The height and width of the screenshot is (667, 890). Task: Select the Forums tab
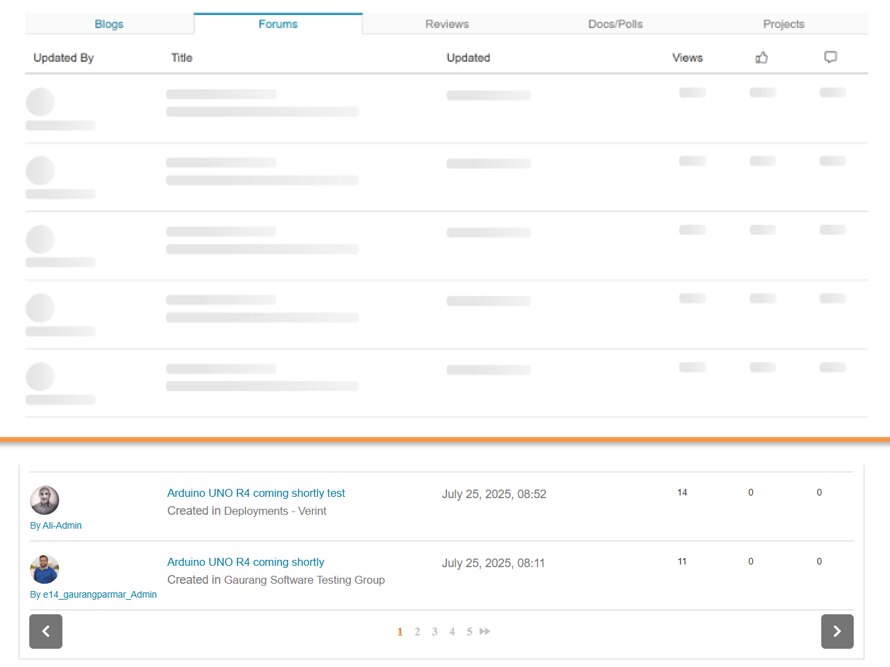click(x=278, y=24)
